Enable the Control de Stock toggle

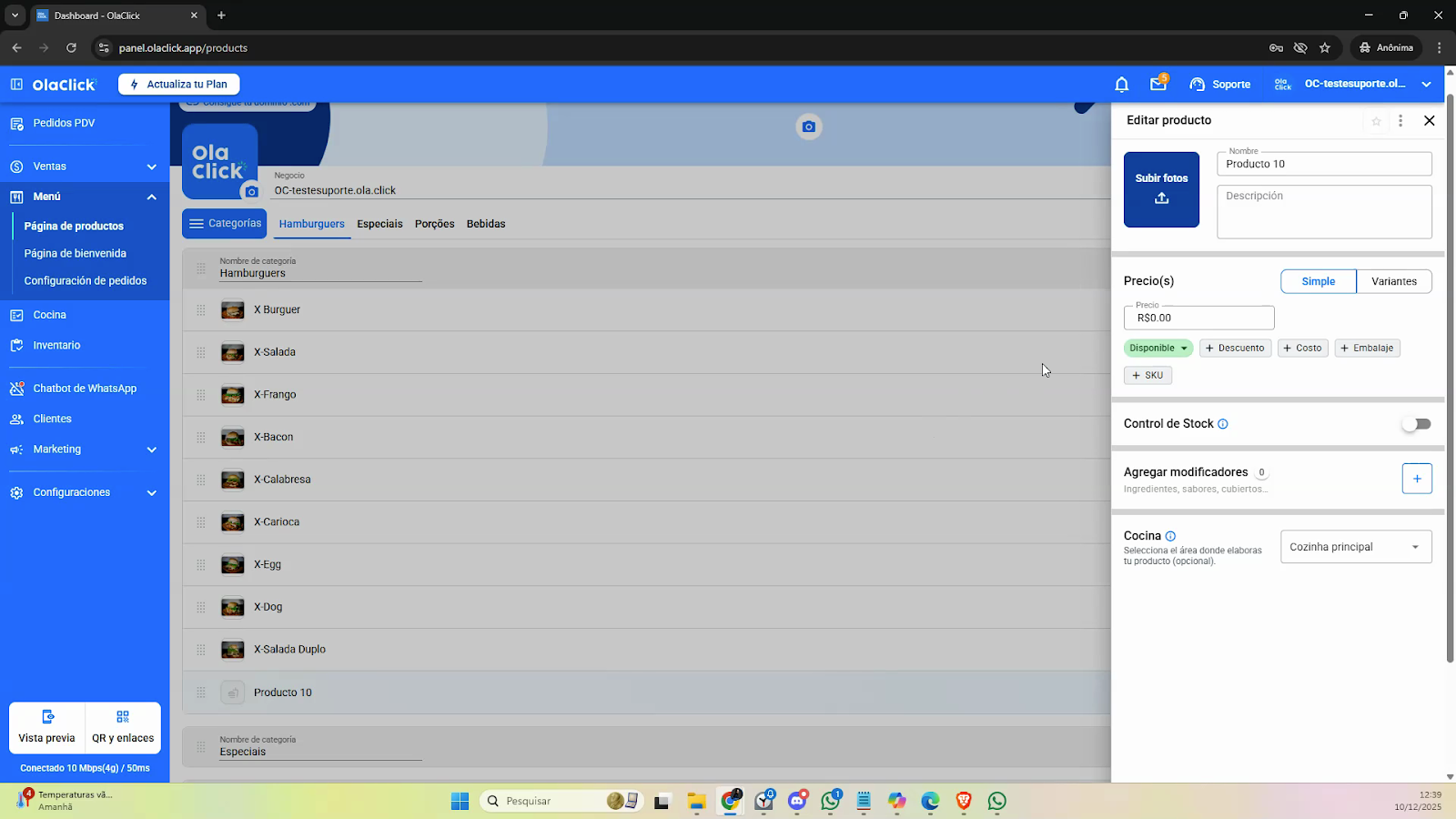coord(1416,424)
